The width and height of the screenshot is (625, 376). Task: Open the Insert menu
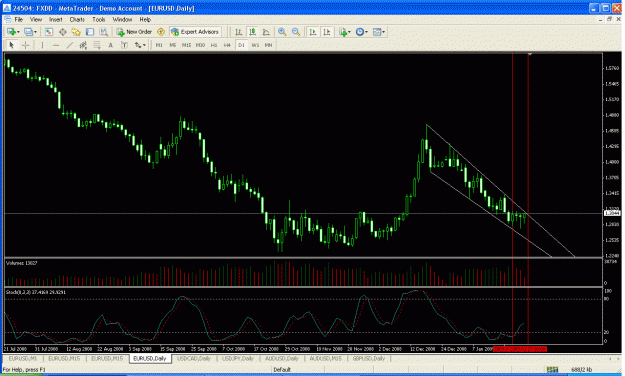(x=55, y=20)
